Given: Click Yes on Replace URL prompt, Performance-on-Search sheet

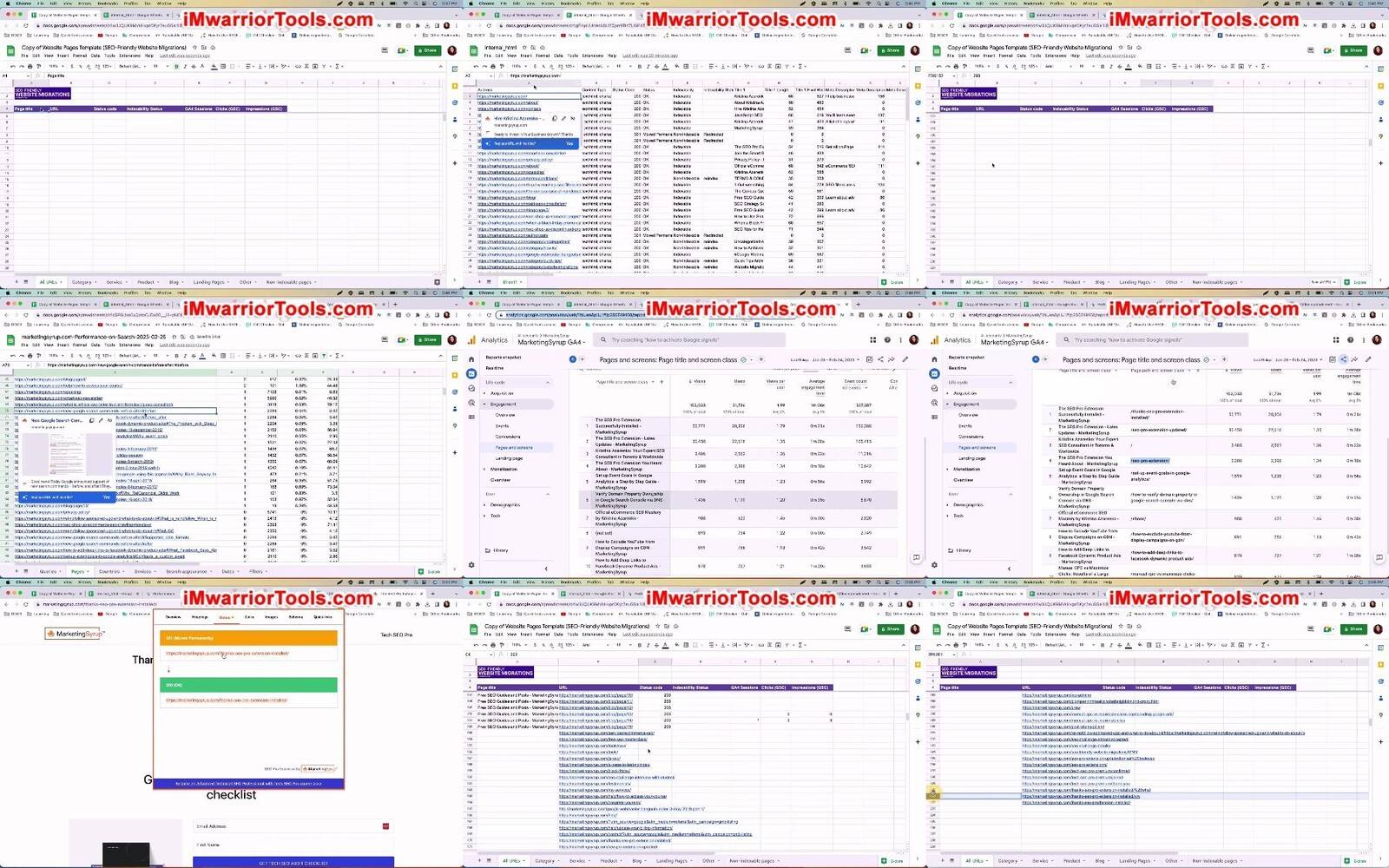Looking at the screenshot, I should click(106, 497).
